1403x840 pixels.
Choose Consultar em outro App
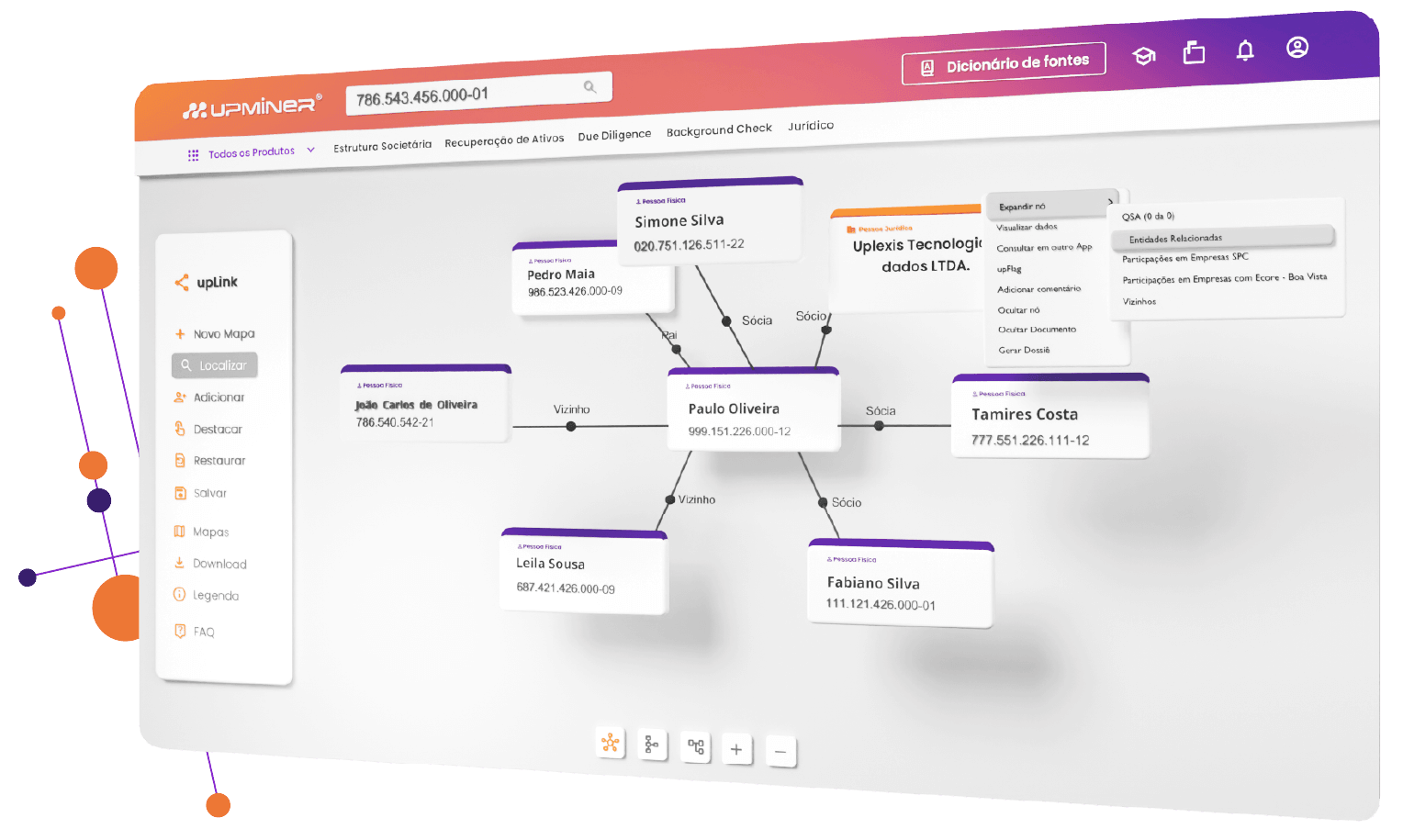tap(1044, 248)
